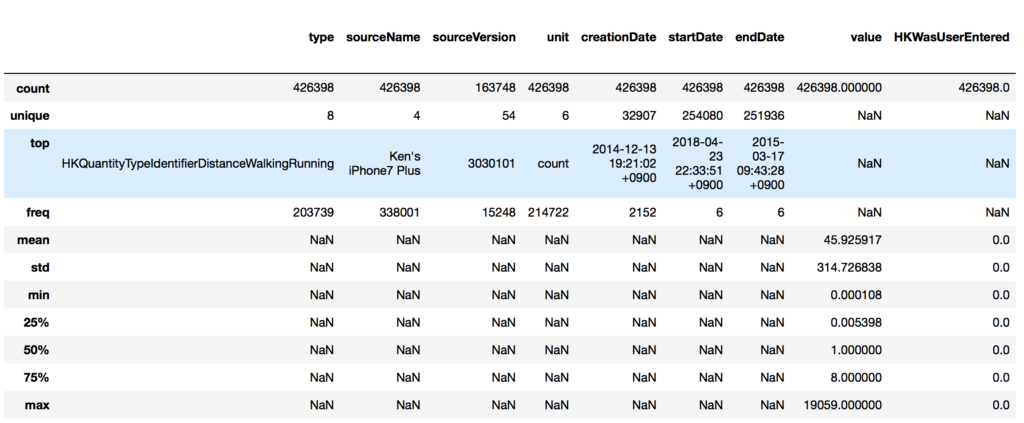This screenshot has width=1024, height=423.
Task: Click creationDate top value 2014-12-13 19:21:02
Action: point(624,164)
